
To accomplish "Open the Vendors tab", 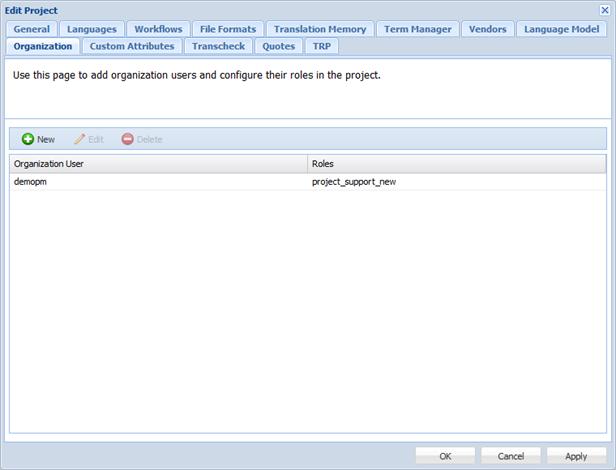I will [x=488, y=29].
